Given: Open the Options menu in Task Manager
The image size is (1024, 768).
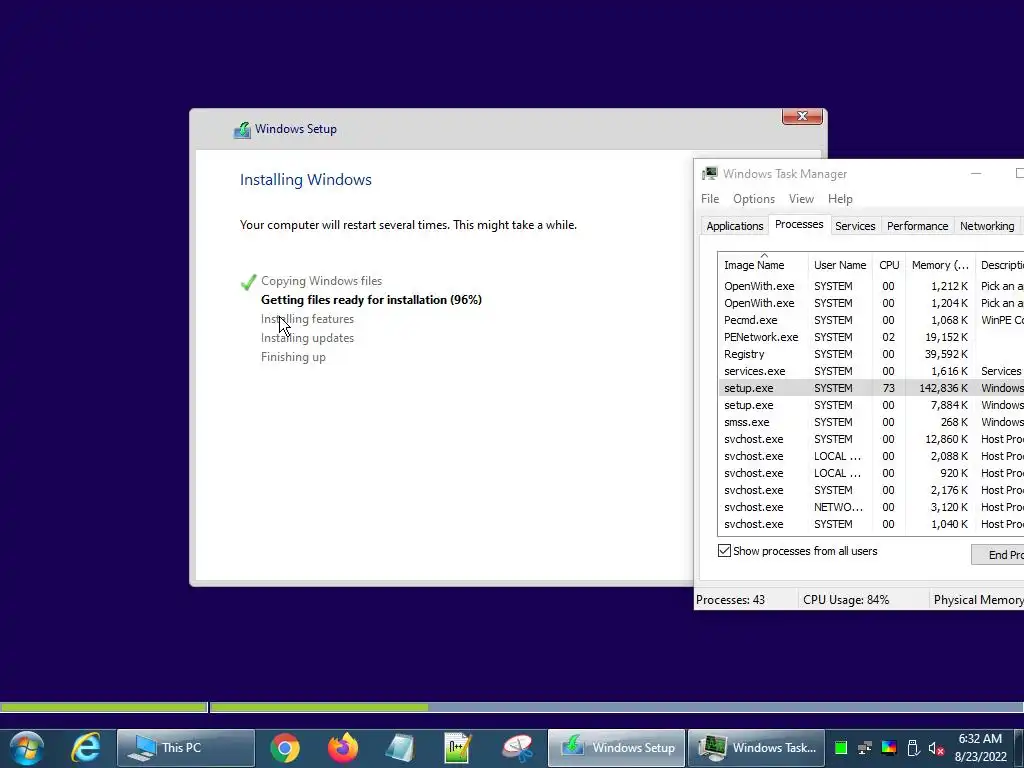Looking at the screenshot, I should pyautogui.click(x=754, y=199).
